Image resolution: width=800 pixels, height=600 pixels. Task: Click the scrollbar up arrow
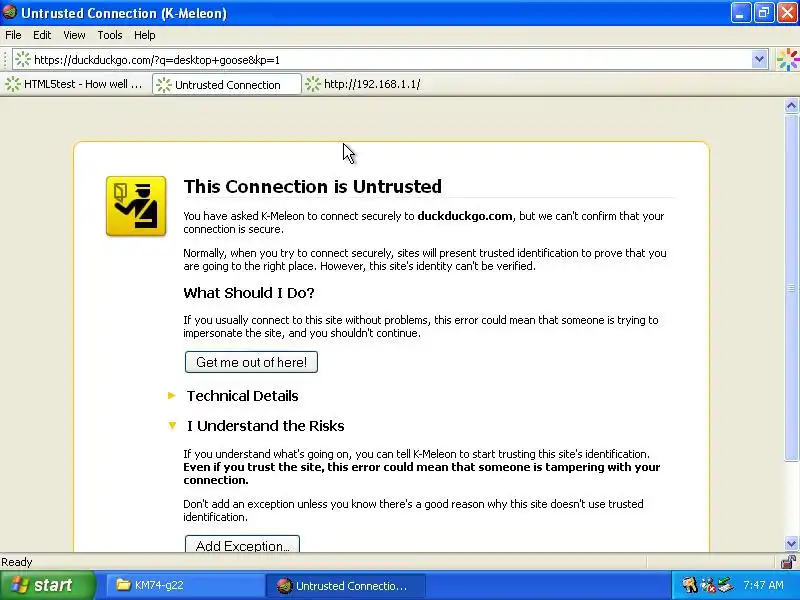(791, 106)
